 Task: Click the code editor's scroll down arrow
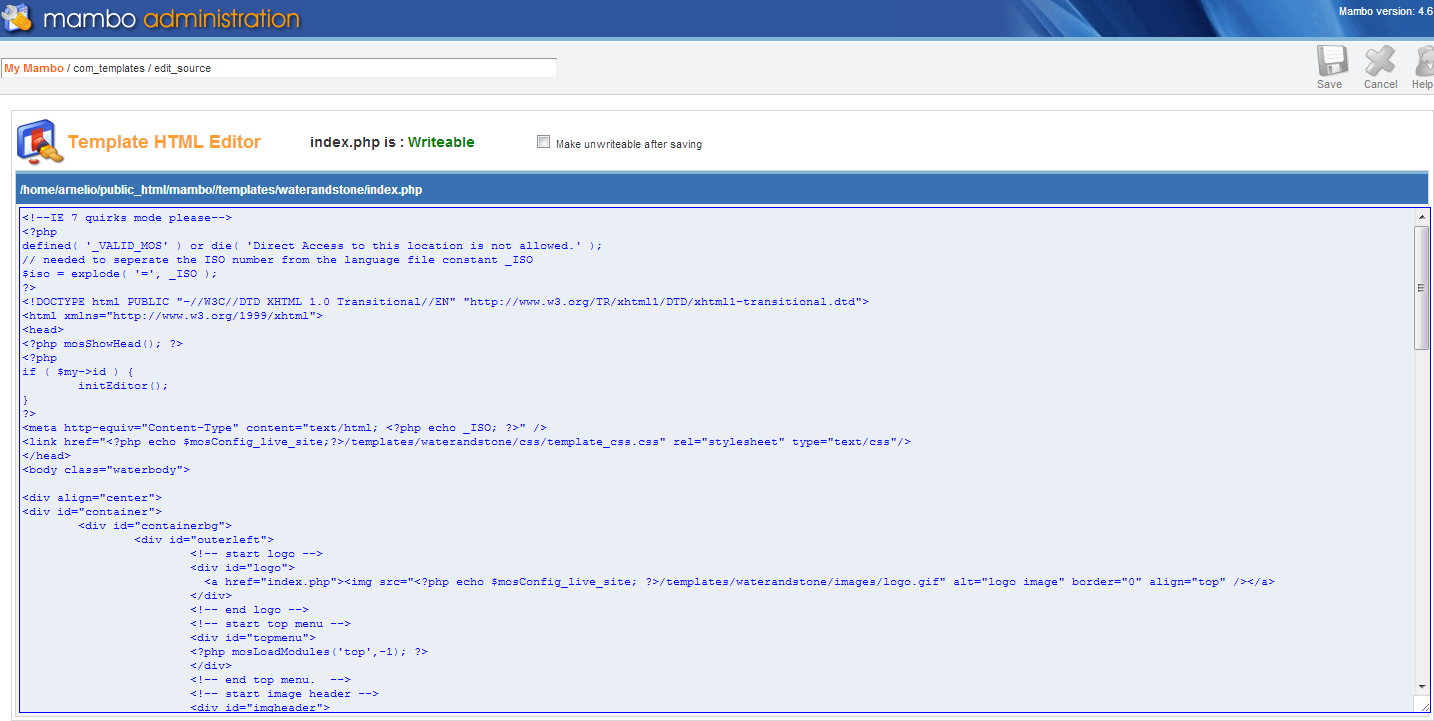tap(1421, 687)
